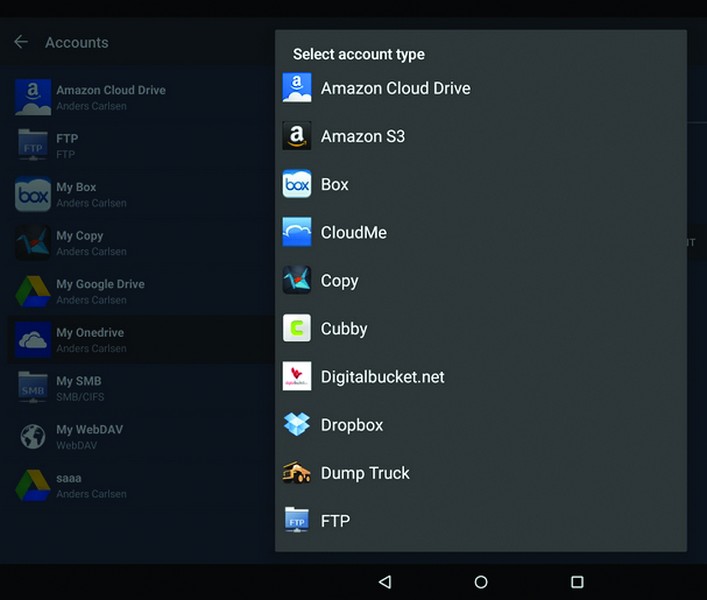Click the My Google Drive icon
The height and width of the screenshot is (600, 707).
(x=33, y=291)
